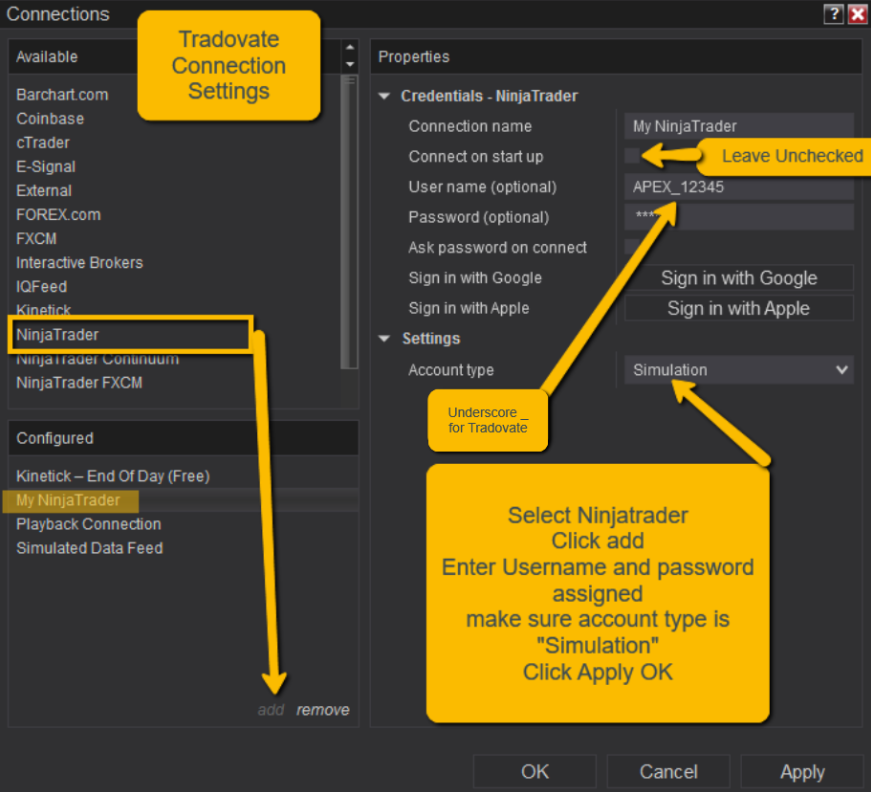Select NinjaTrader Continuum in Available list
The image size is (871, 792).
coord(98,359)
